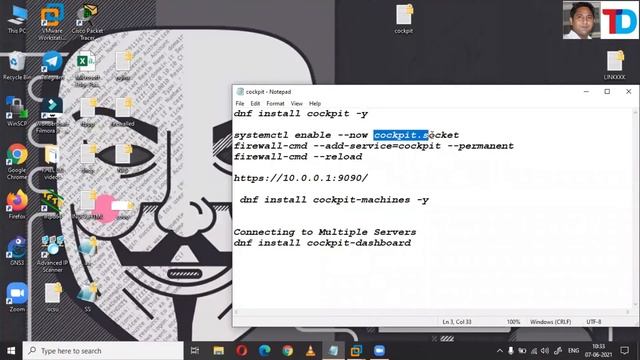640x360 pixels.
Task: Select the Excel file on desktop
Action: [87, 69]
